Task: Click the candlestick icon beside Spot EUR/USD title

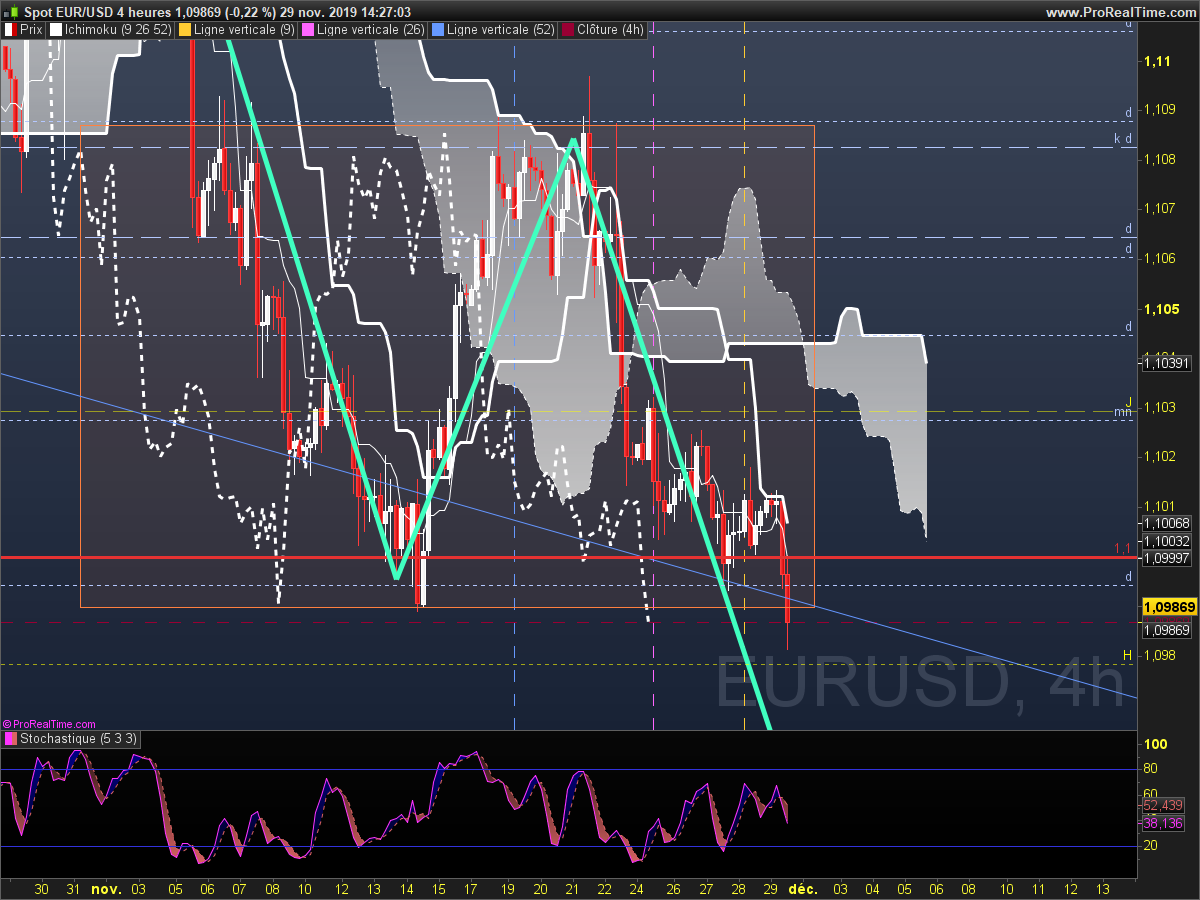Action: (x=10, y=12)
